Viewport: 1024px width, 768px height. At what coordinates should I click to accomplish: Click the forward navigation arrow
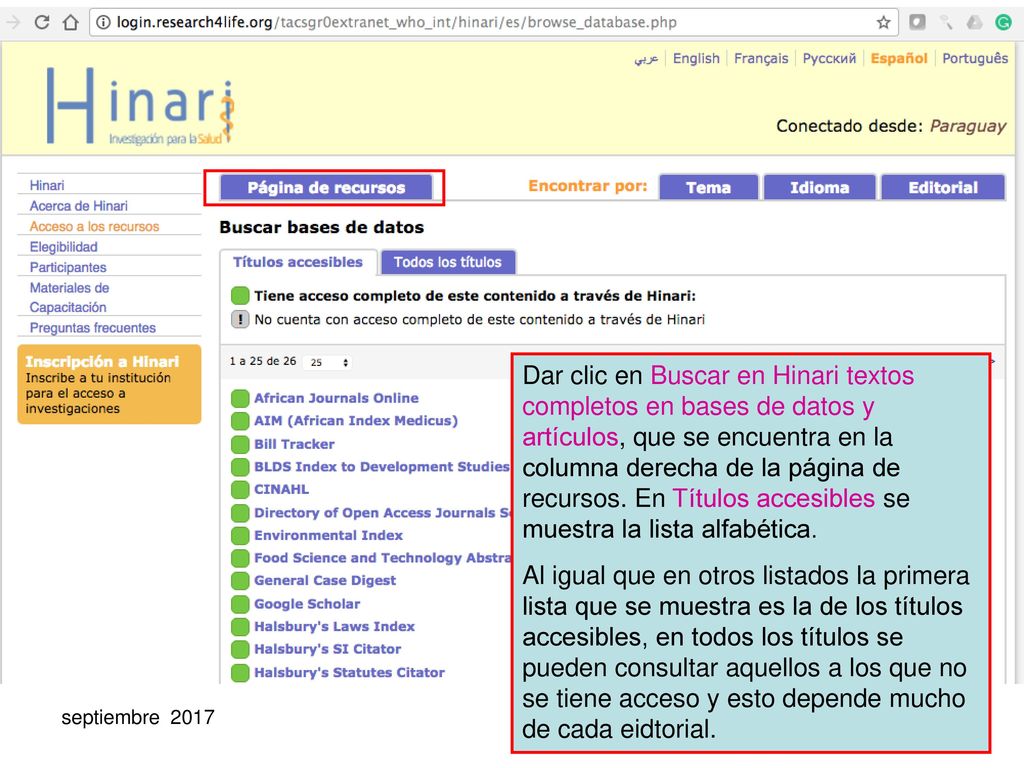tap(12, 22)
